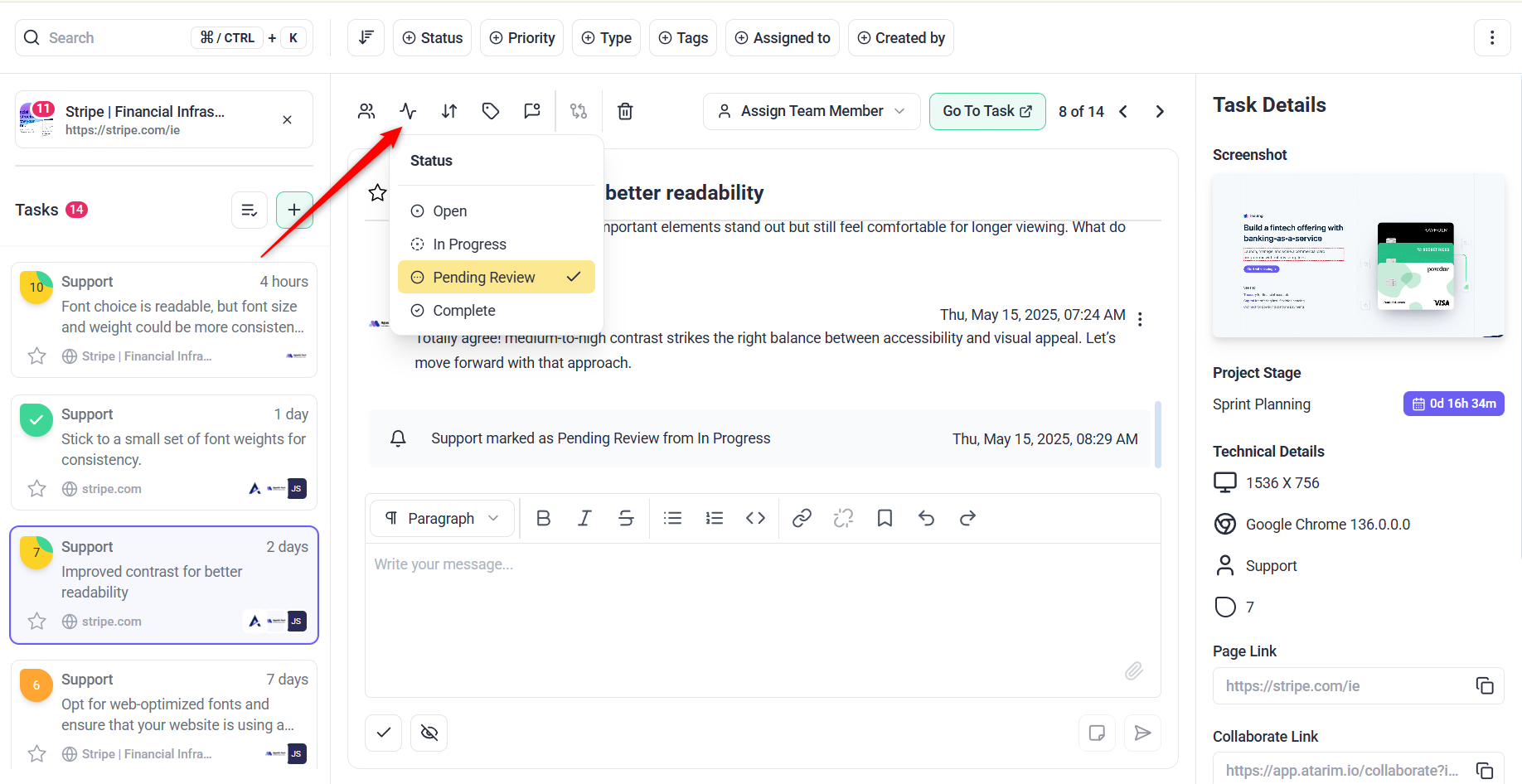
Task: Expand the Assign Team Member dropdown
Action: (812, 111)
